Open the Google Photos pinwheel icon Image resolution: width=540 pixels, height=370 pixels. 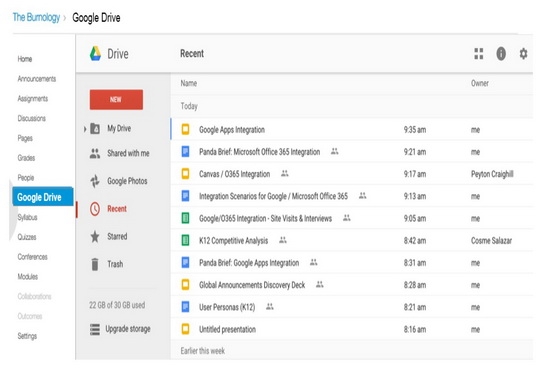[95, 181]
